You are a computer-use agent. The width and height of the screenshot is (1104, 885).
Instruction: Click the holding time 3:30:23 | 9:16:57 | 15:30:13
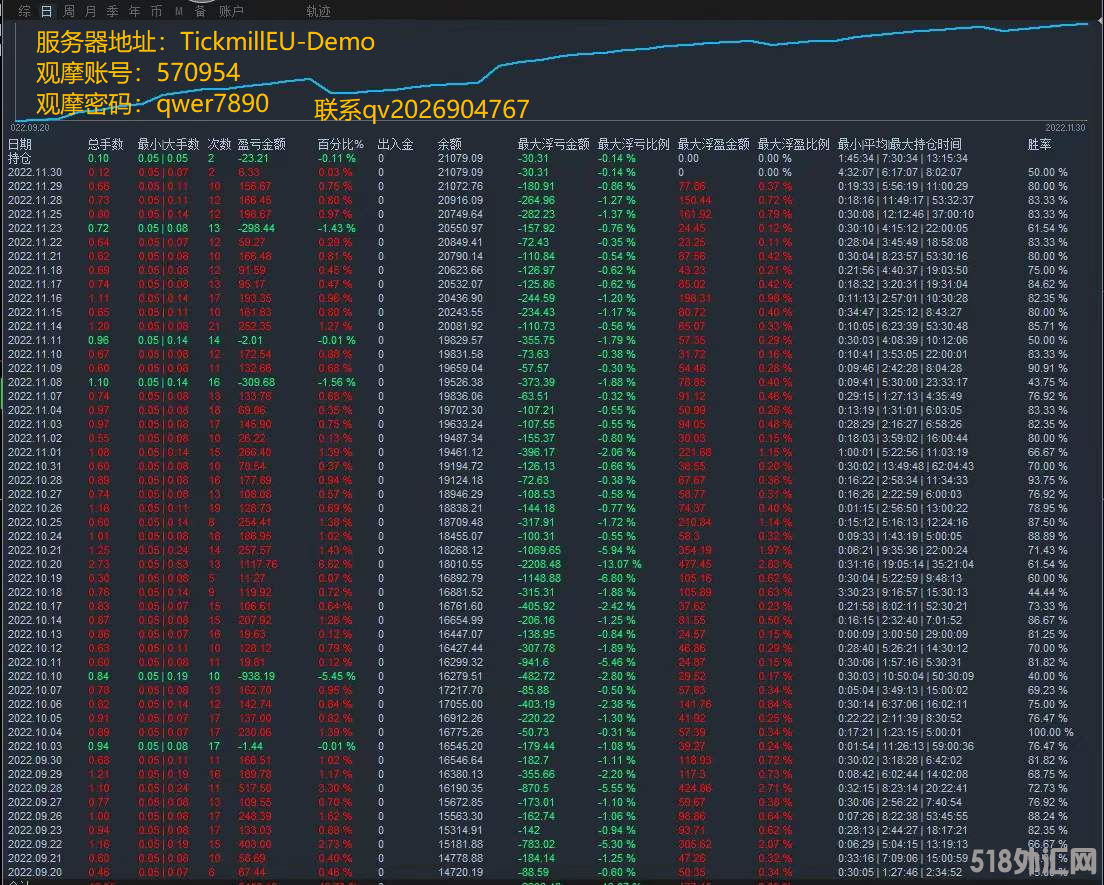903,592
